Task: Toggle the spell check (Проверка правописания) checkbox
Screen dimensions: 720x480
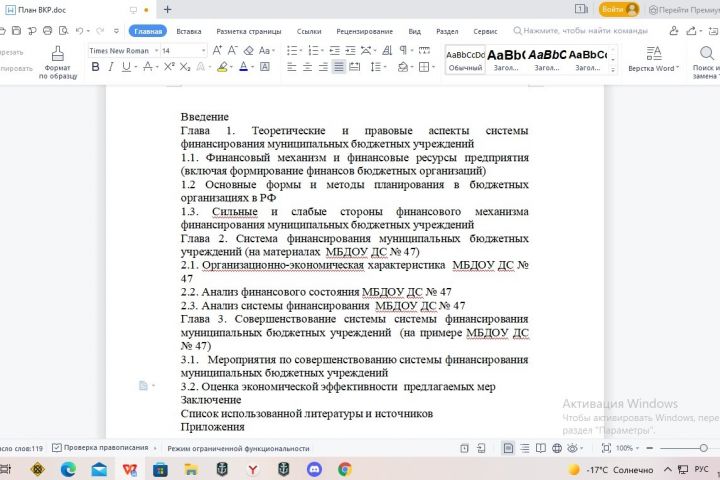Action: point(57,447)
